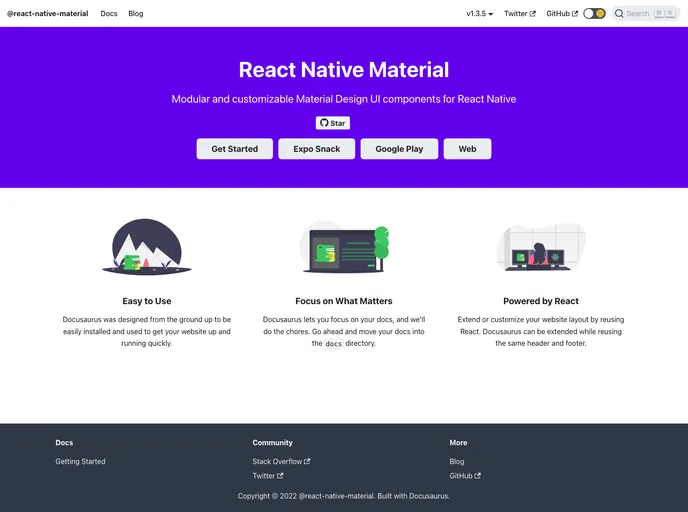The image size is (688, 512).
Task: Click the tagline about Material Design UI components
Action: pos(344,99)
